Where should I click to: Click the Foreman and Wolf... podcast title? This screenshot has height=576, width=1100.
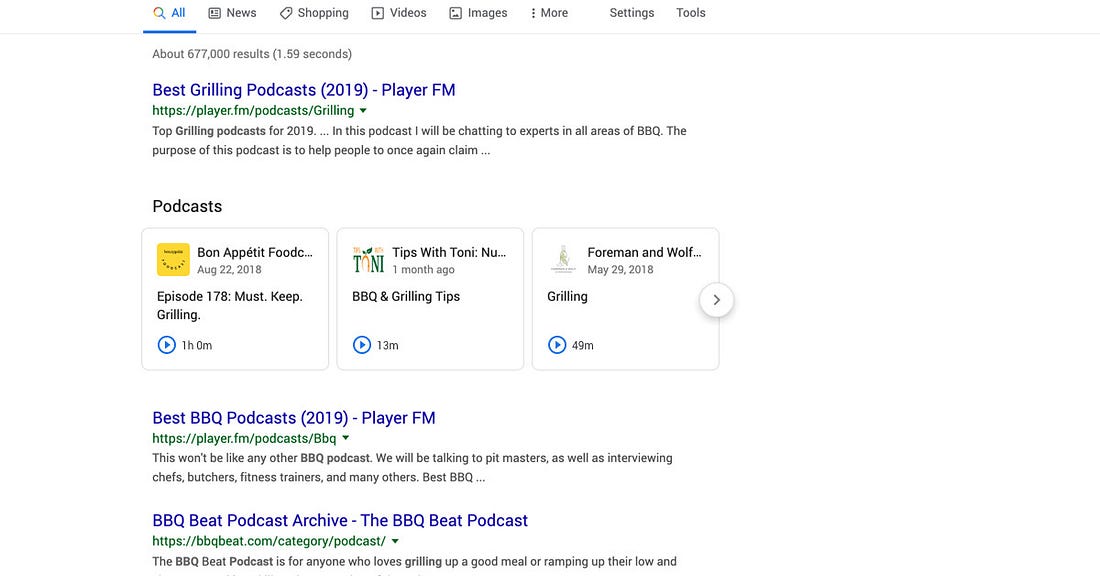pos(644,253)
